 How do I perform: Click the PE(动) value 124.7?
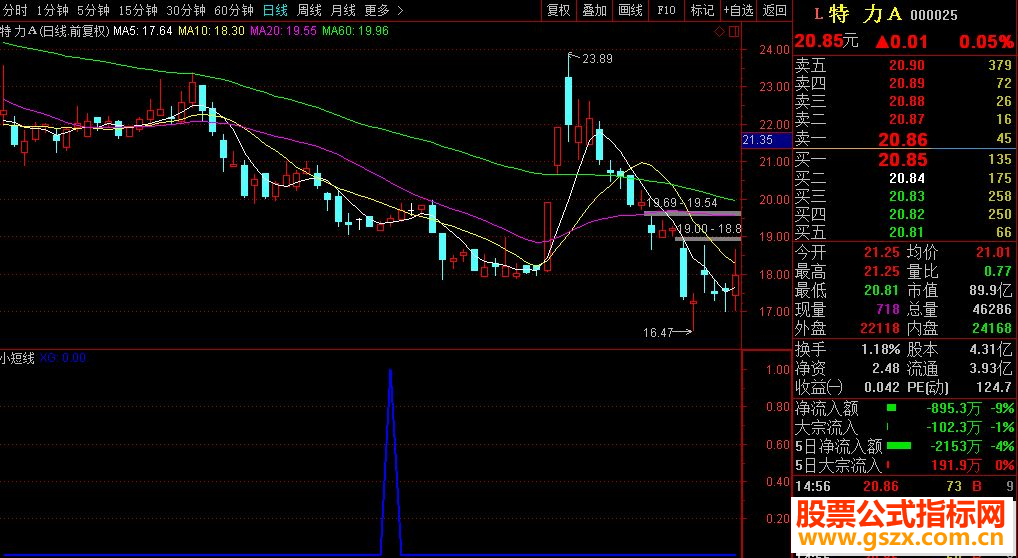pyautogui.click(x=993, y=388)
